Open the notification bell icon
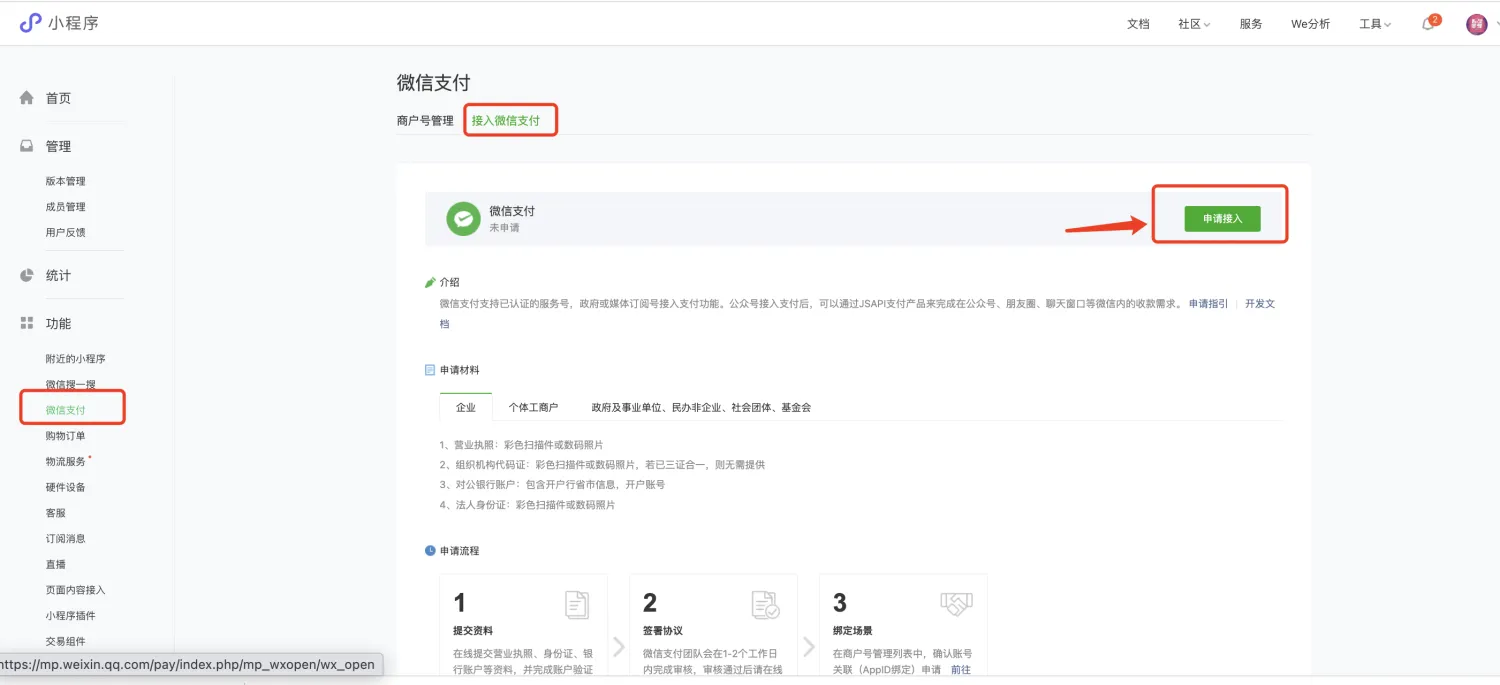The height and width of the screenshot is (685, 1500). coord(1428,24)
